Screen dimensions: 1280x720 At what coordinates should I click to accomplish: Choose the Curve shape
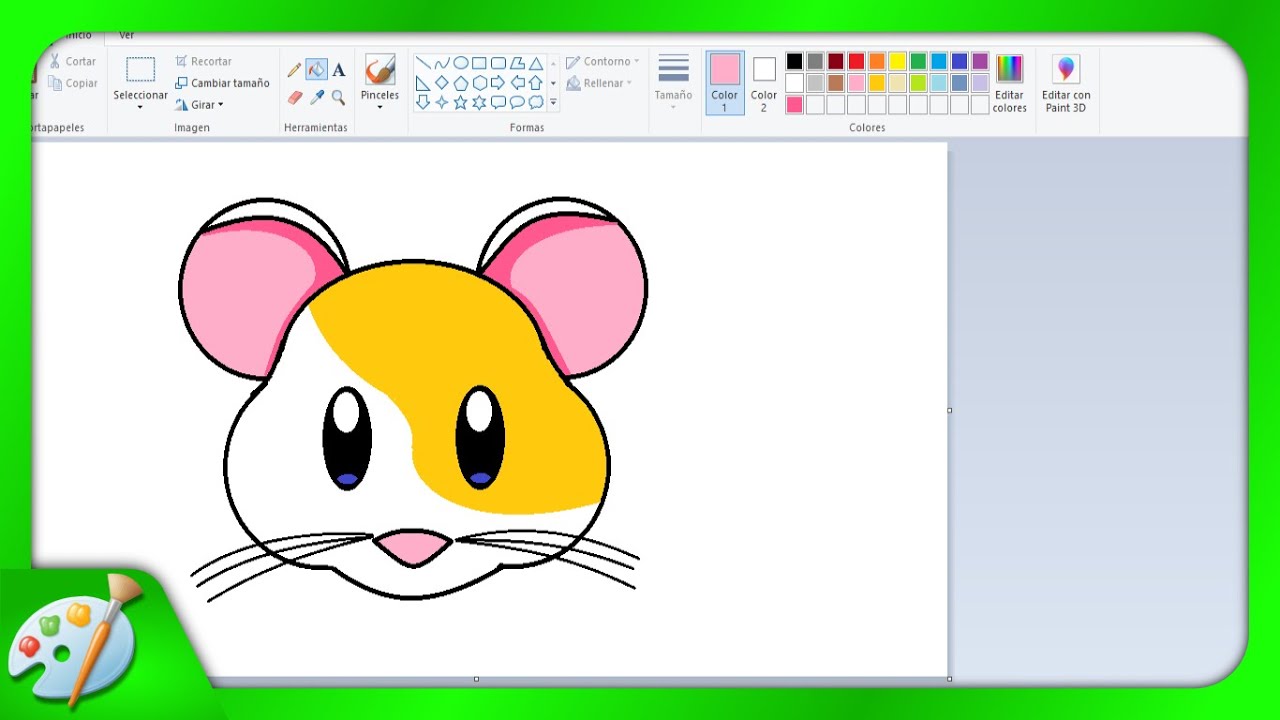point(442,63)
